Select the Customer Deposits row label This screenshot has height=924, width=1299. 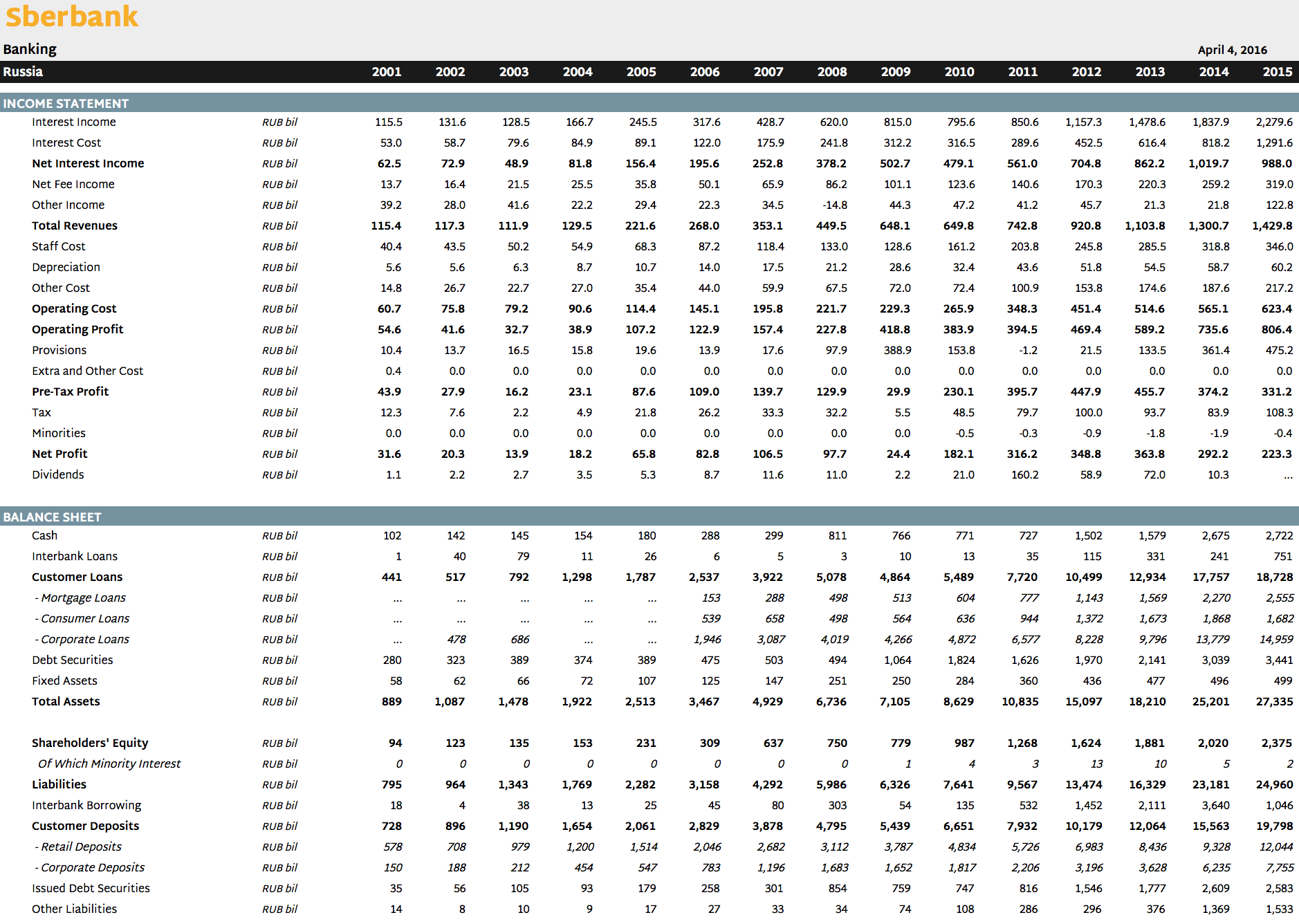[x=86, y=826]
